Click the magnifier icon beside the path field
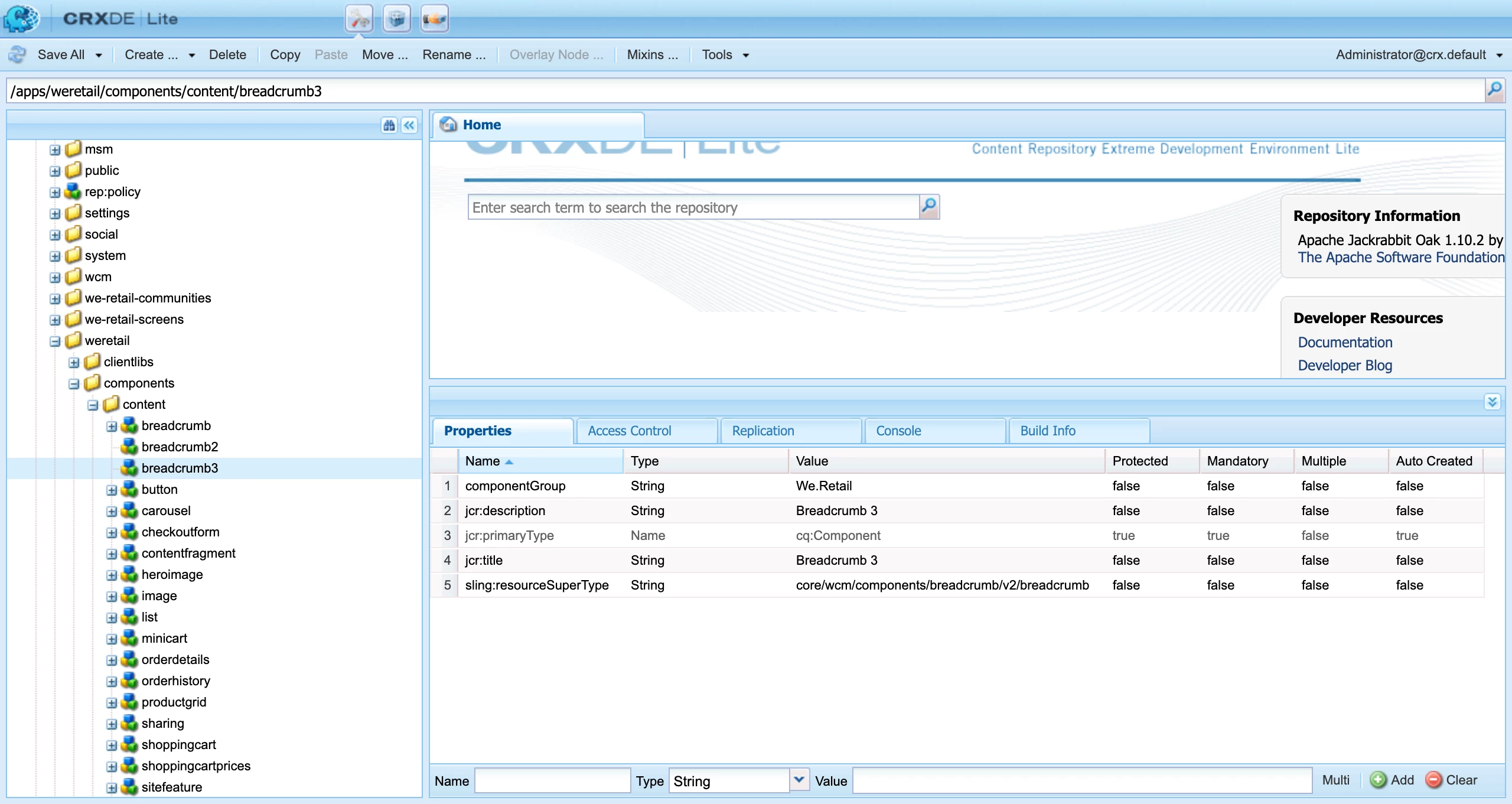This screenshot has height=804, width=1512. 1494,90
